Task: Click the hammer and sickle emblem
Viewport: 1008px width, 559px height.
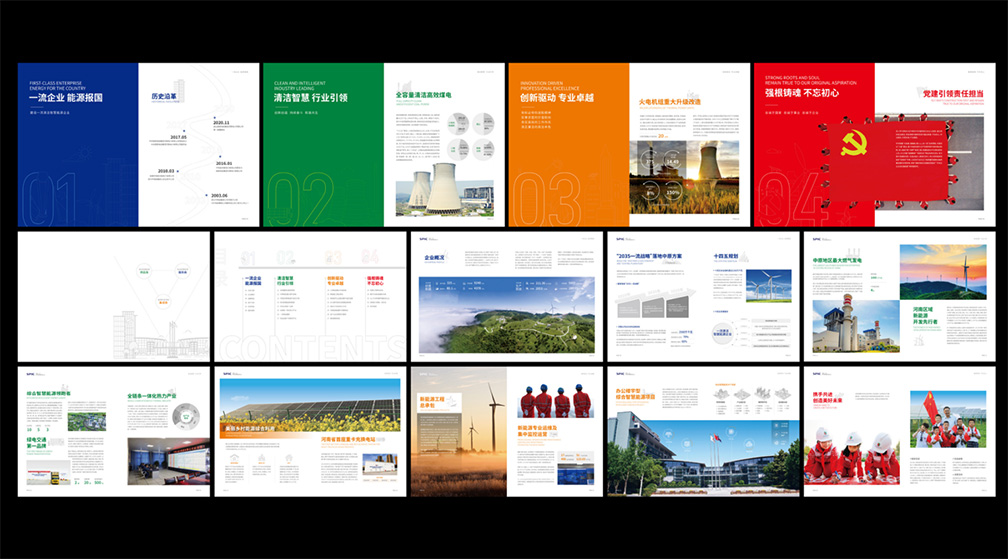Action: click(854, 142)
